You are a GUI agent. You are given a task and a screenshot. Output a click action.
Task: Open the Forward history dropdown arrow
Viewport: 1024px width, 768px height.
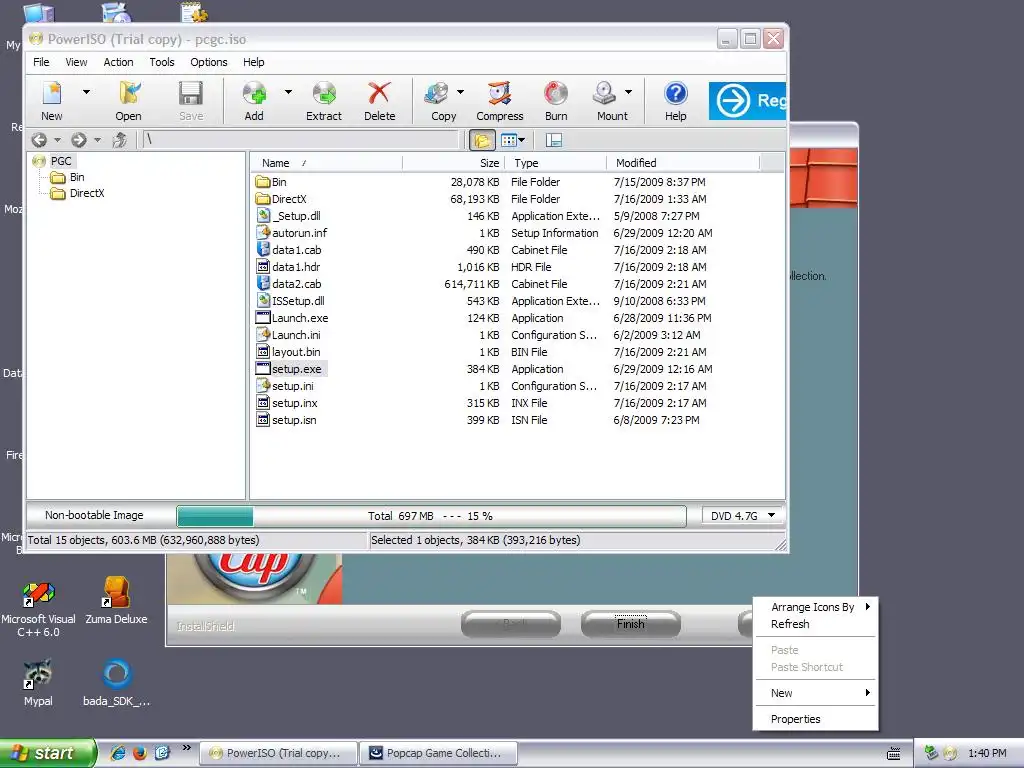pyautogui.click(x=97, y=140)
